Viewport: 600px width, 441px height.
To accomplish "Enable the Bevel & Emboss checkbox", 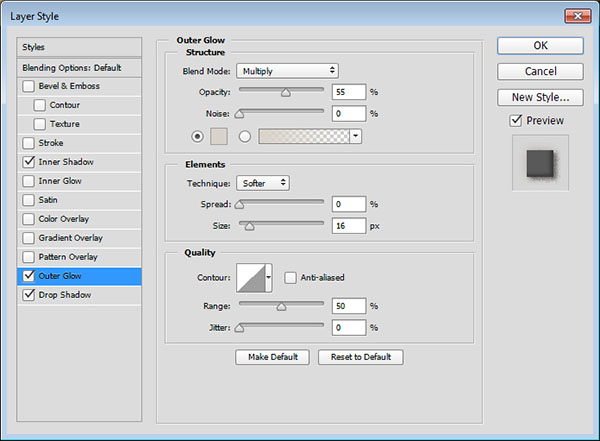I will (28, 86).
